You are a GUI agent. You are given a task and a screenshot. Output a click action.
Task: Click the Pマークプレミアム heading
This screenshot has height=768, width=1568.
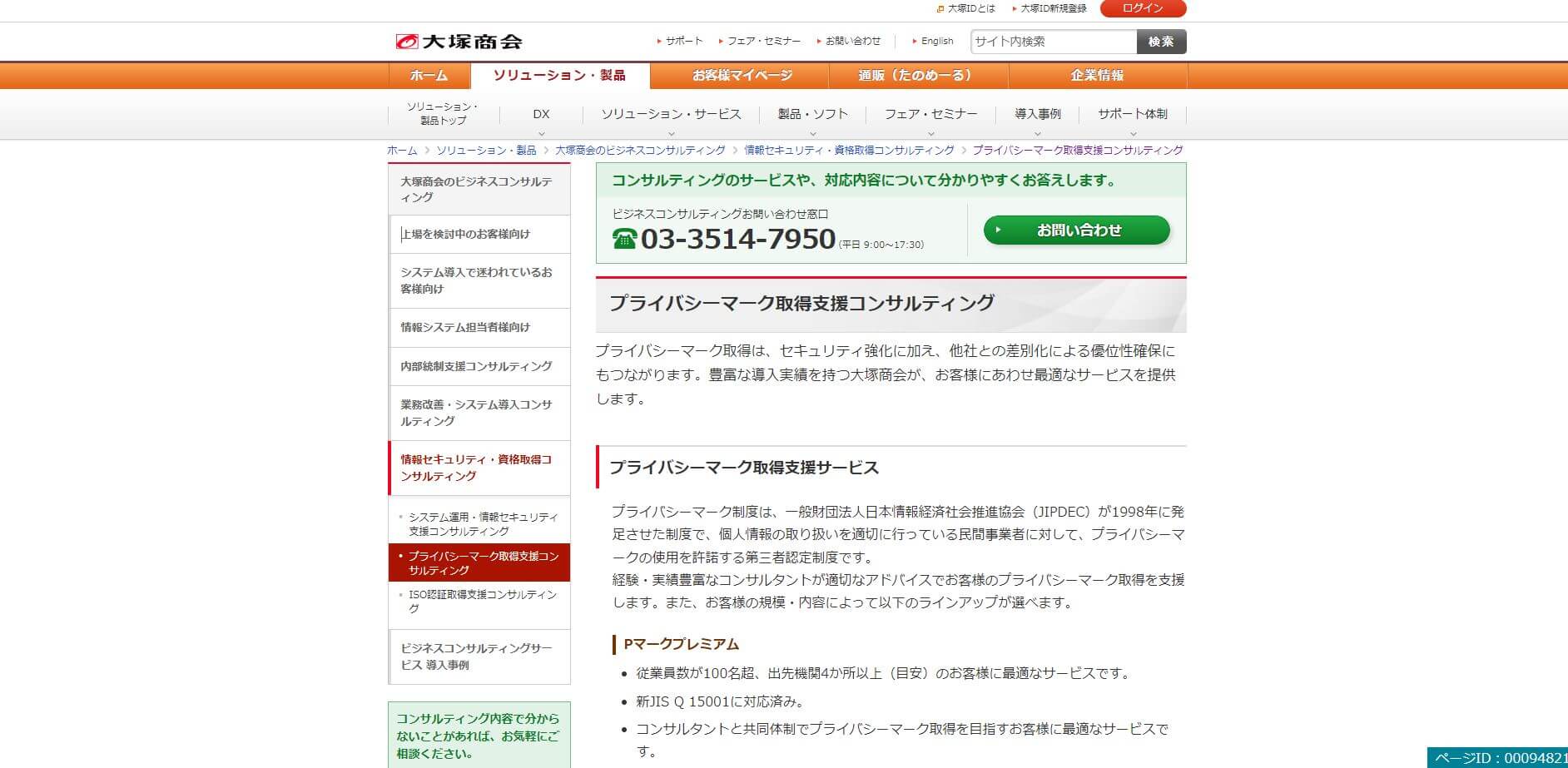point(682,644)
